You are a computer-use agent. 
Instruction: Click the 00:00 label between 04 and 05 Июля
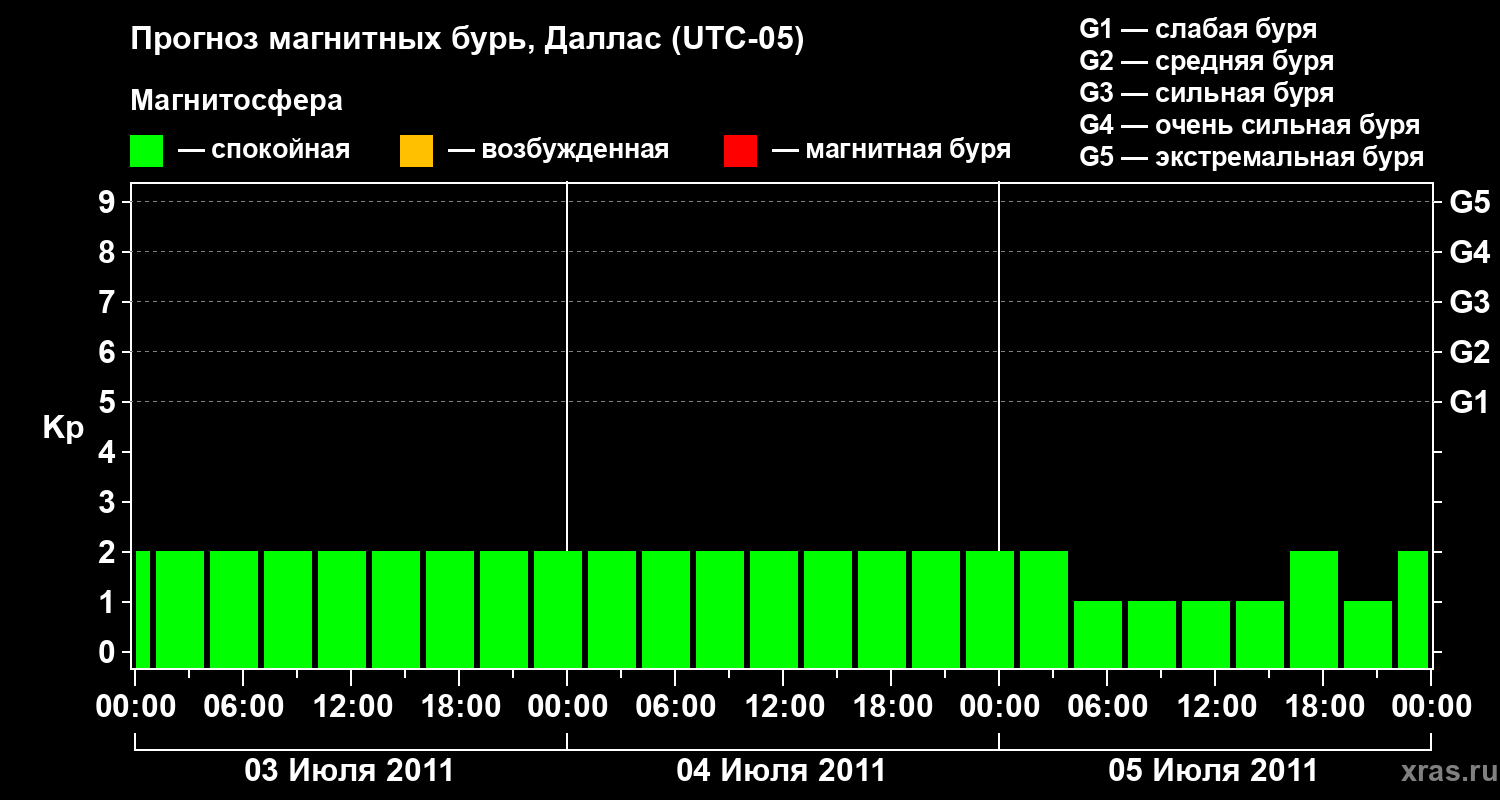click(999, 707)
